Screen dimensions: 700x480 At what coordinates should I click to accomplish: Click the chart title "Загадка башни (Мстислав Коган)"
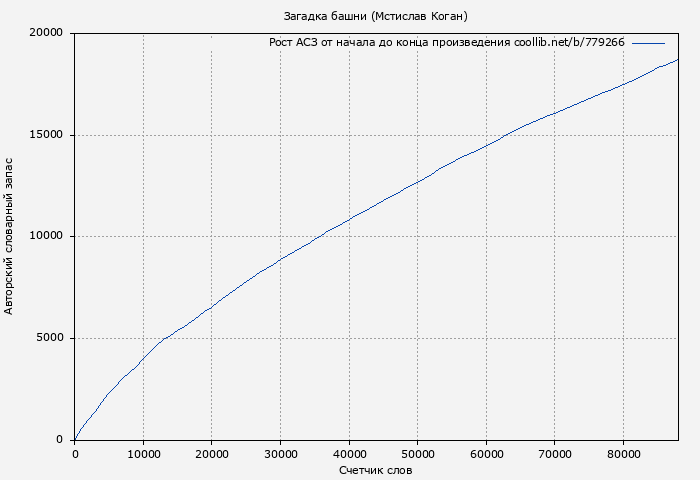pos(375,16)
